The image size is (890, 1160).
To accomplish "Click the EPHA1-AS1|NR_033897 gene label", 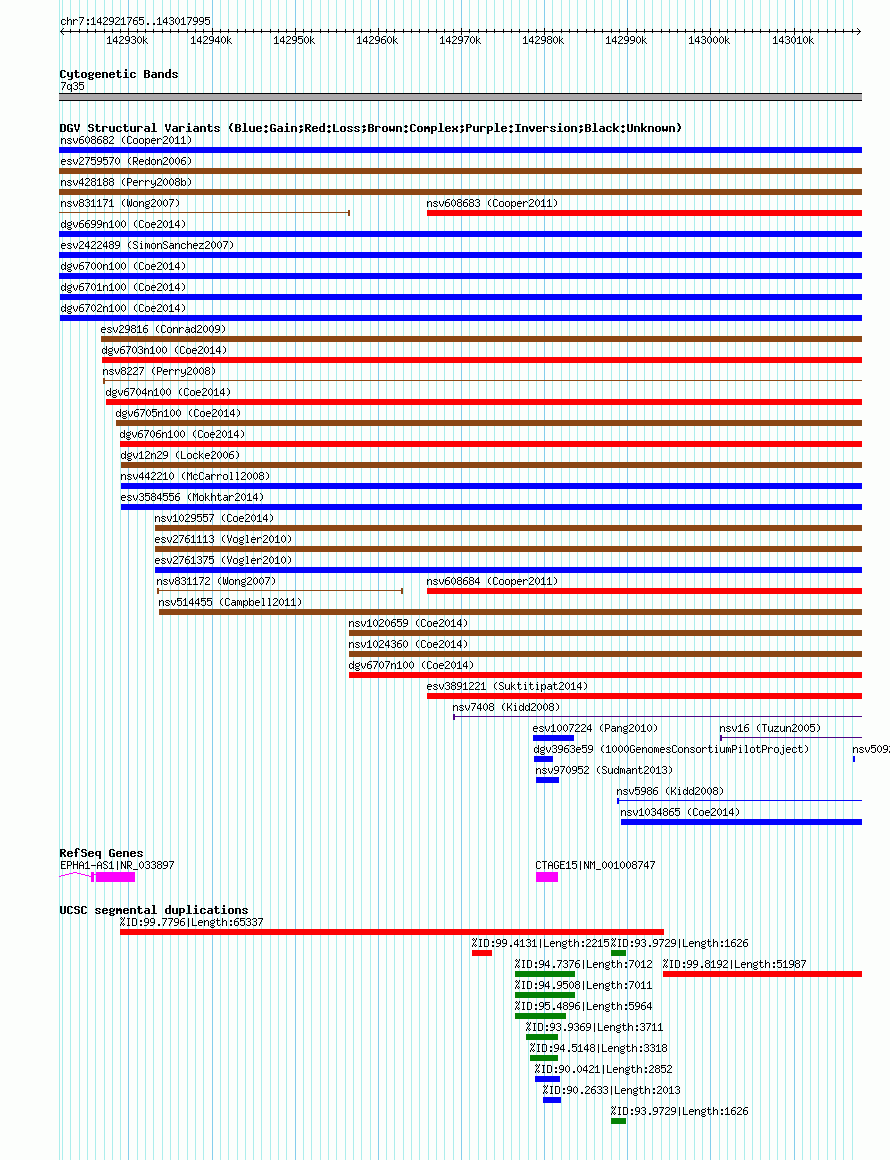I will tap(117, 865).
